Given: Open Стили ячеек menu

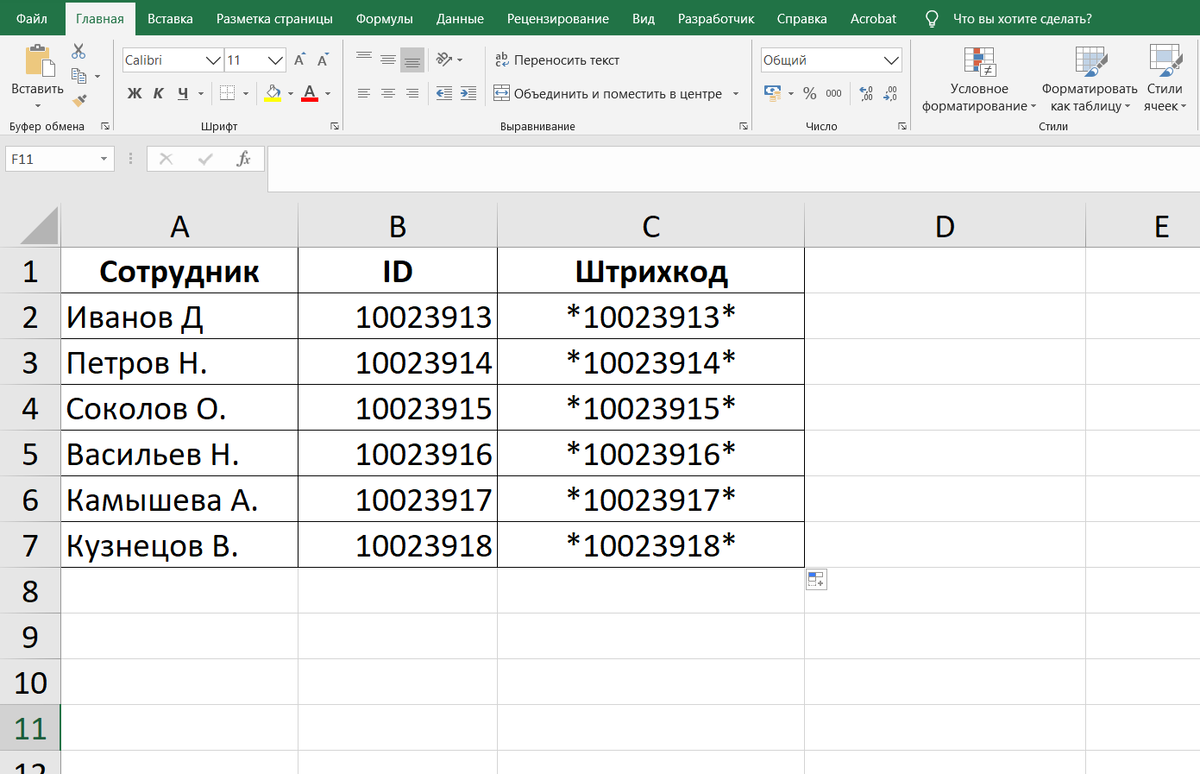Looking at the screenshot, I should click(x=1165, y=79).
